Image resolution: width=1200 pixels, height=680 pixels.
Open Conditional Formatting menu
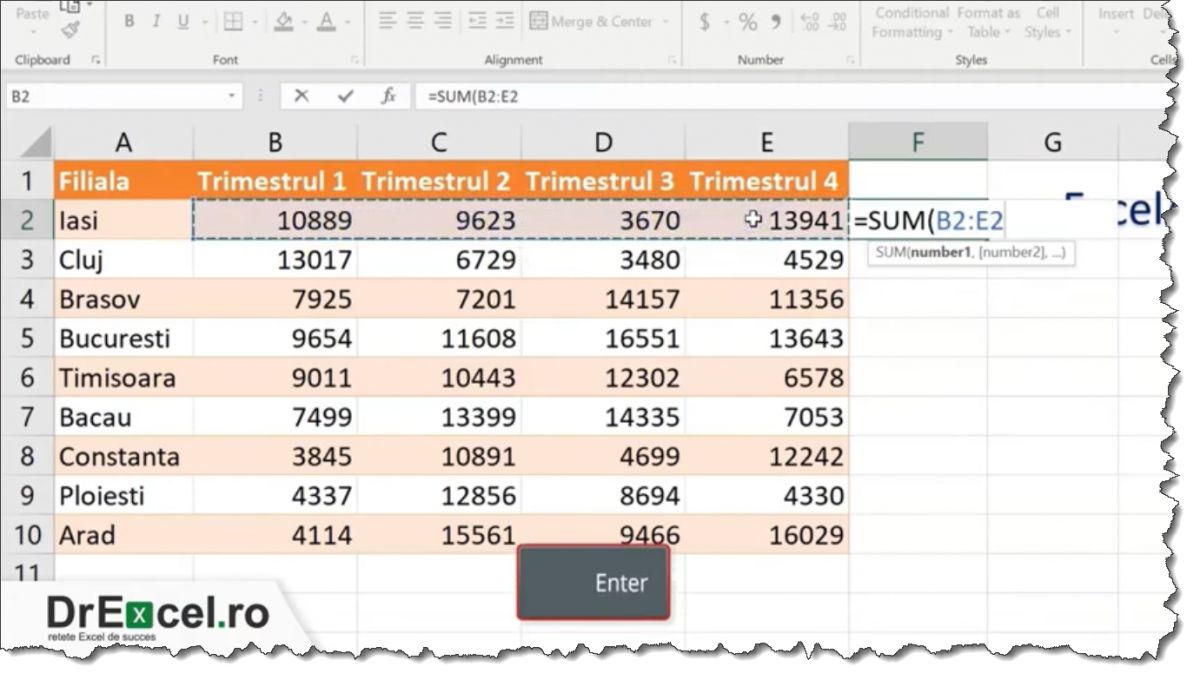coord(911,22)
